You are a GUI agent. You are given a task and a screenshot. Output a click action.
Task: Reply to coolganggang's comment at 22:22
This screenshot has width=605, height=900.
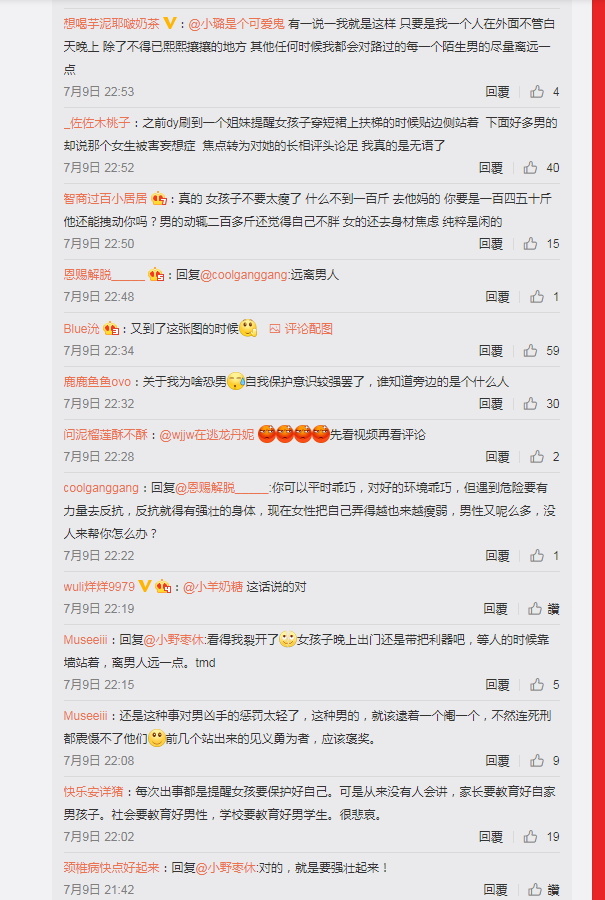click(497, 556)
